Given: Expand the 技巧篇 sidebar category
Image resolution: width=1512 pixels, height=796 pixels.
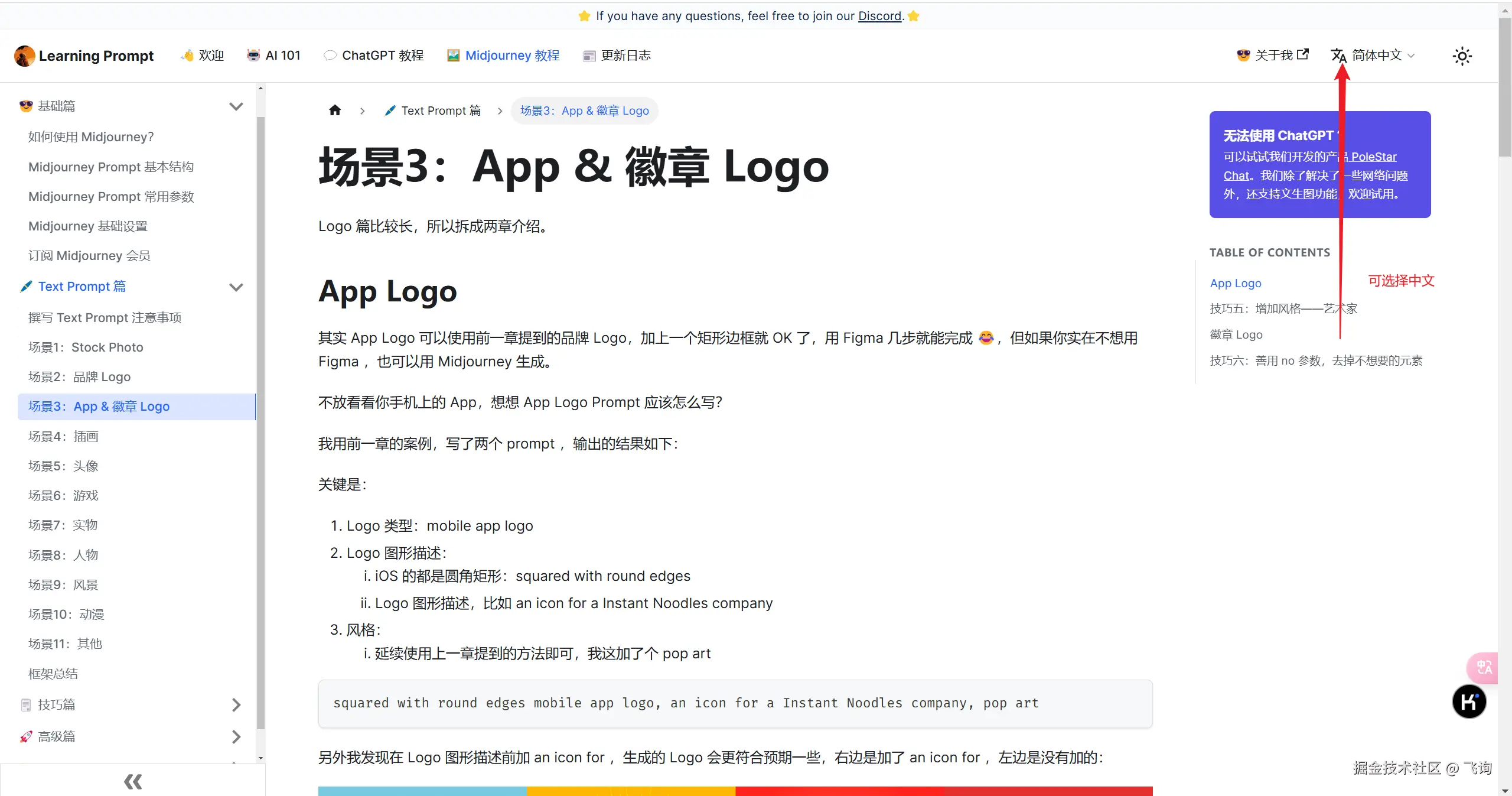Looking at the screenshot, I should click(x=236, y=704).
